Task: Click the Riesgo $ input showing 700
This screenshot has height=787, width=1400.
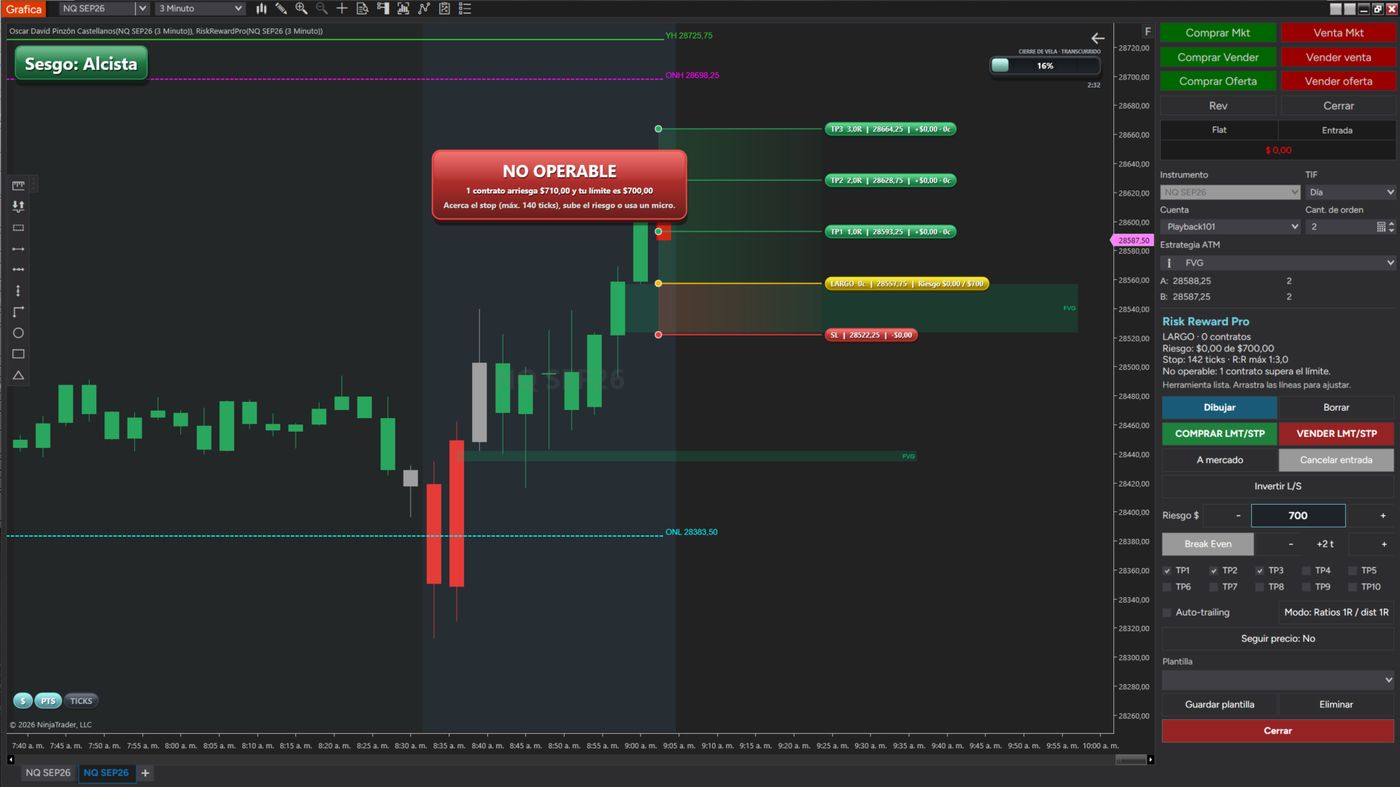Action: click(x=1298, y=516)
